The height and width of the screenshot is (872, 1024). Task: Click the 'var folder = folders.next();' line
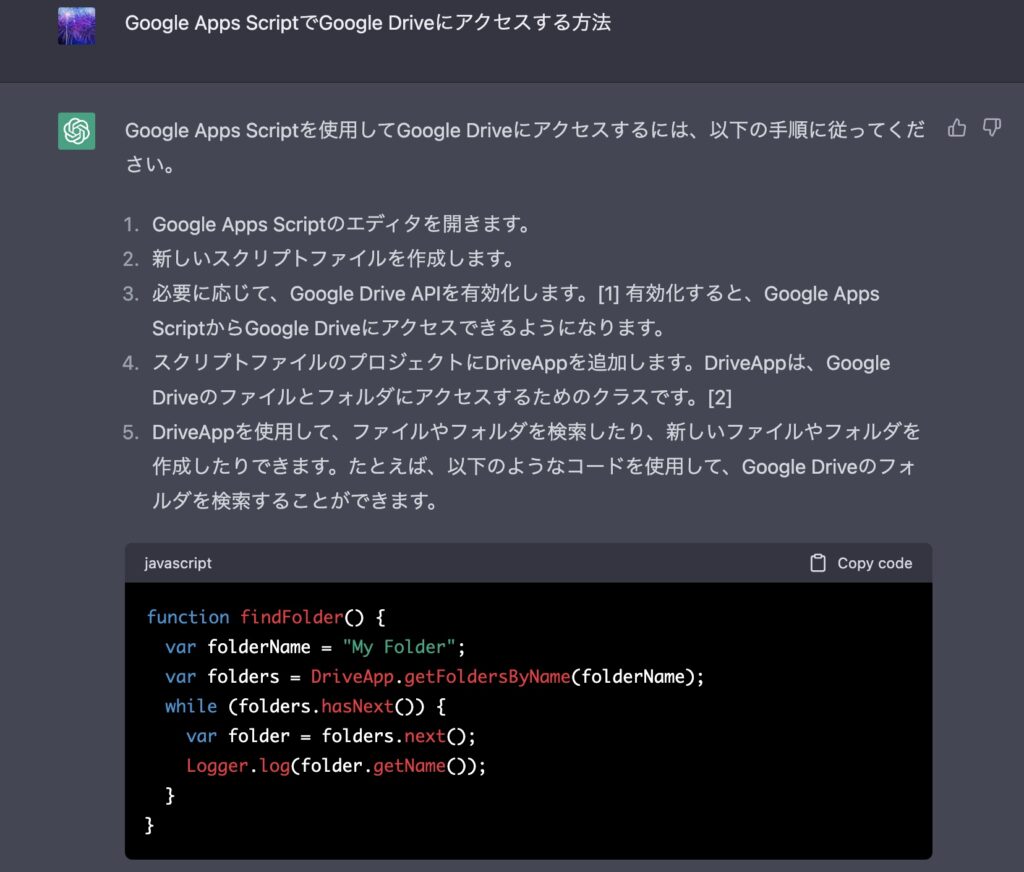point(330,736)
